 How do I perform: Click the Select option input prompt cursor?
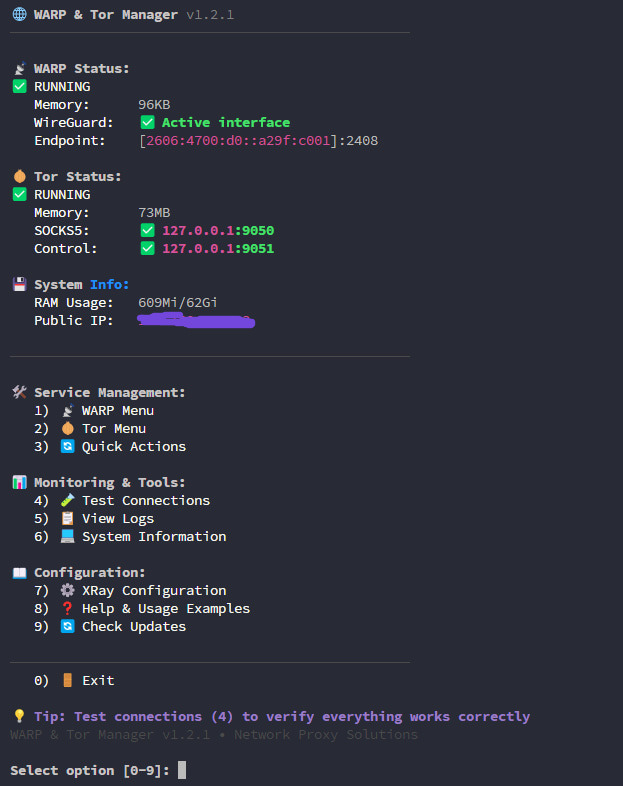point(182,771)
